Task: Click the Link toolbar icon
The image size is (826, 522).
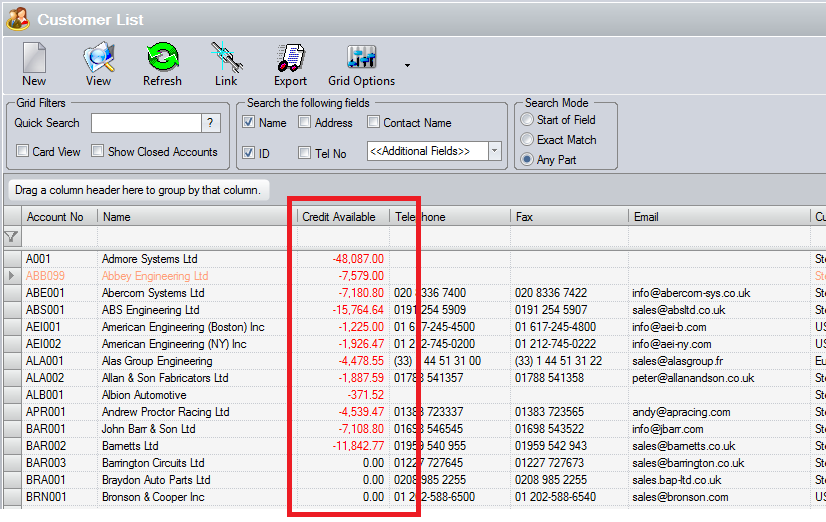Action: pos(226,64)
